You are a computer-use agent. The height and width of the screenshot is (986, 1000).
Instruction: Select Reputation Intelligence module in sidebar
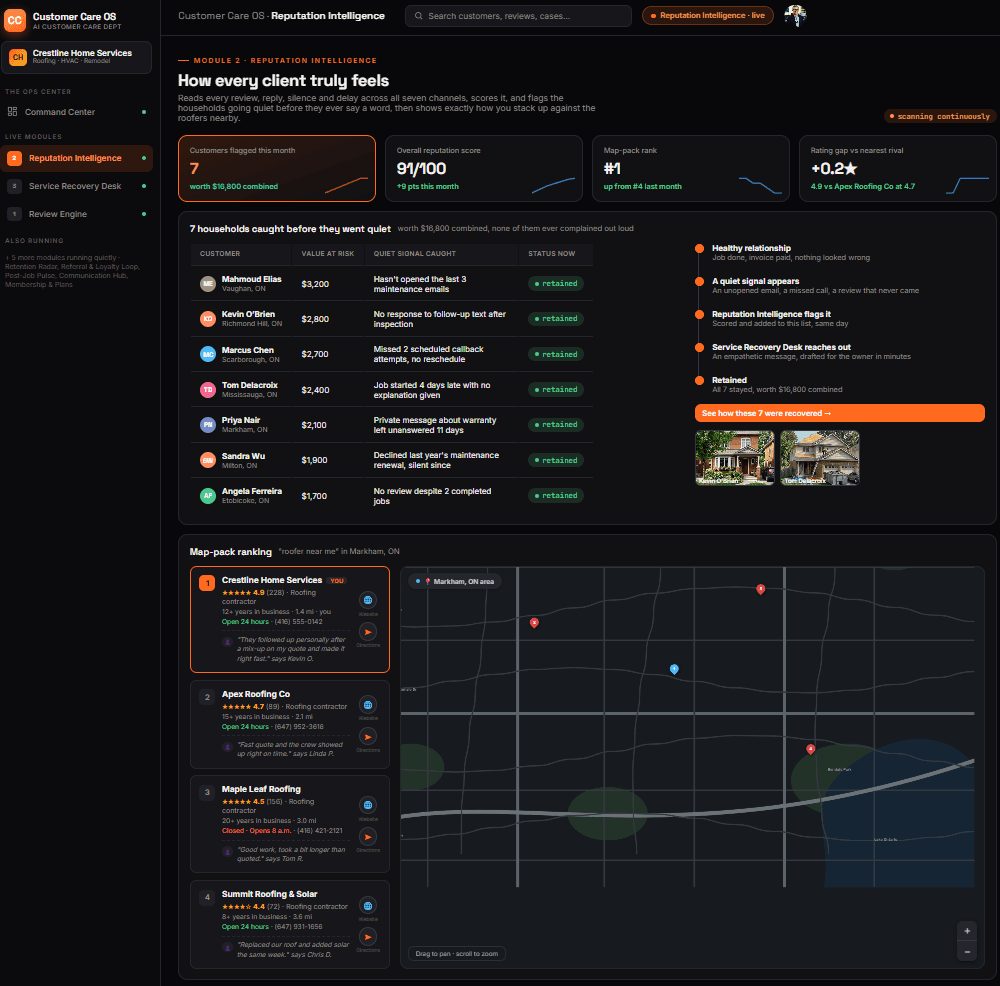click(77, 158)
